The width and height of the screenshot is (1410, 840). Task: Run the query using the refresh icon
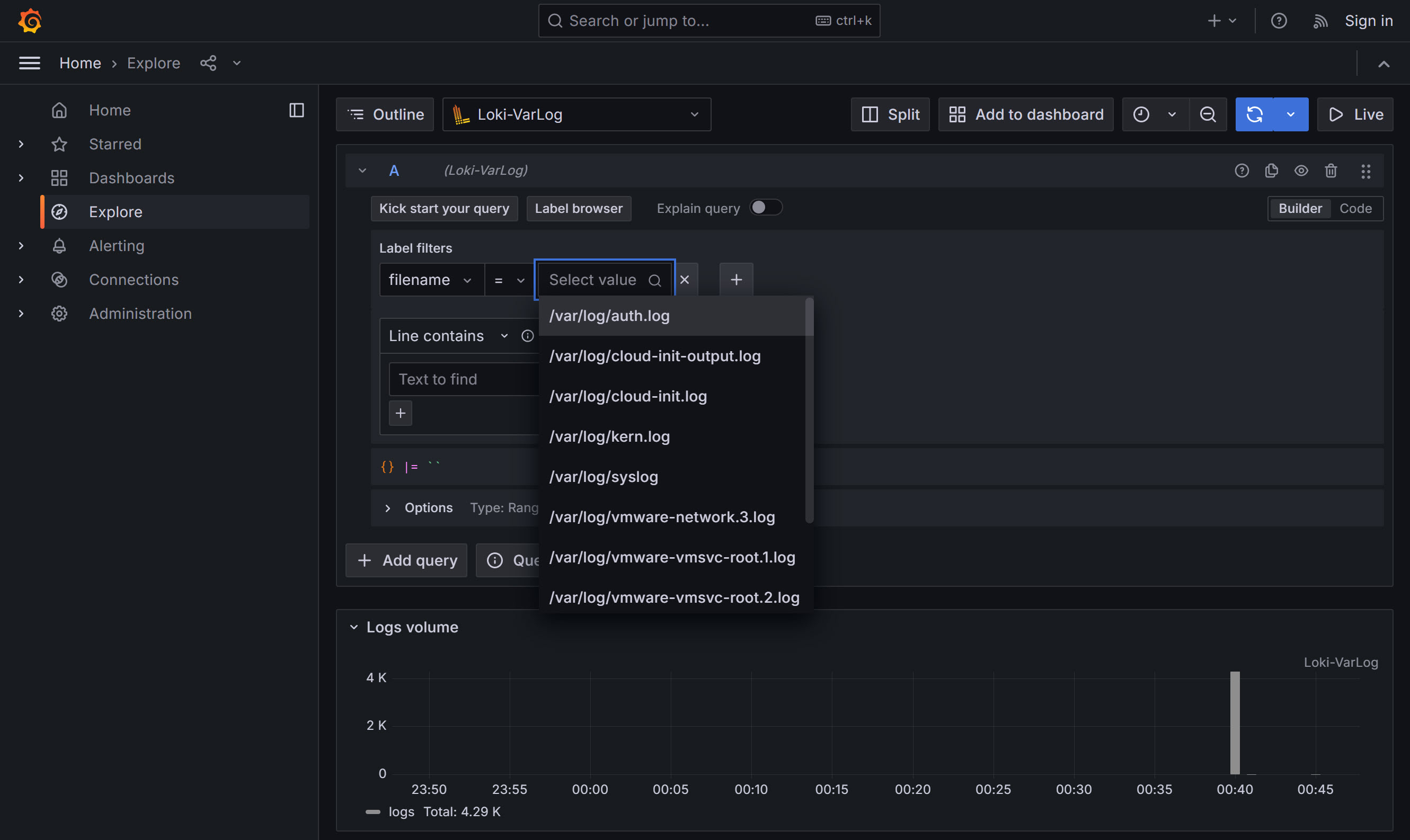(x=1255, y=114)
